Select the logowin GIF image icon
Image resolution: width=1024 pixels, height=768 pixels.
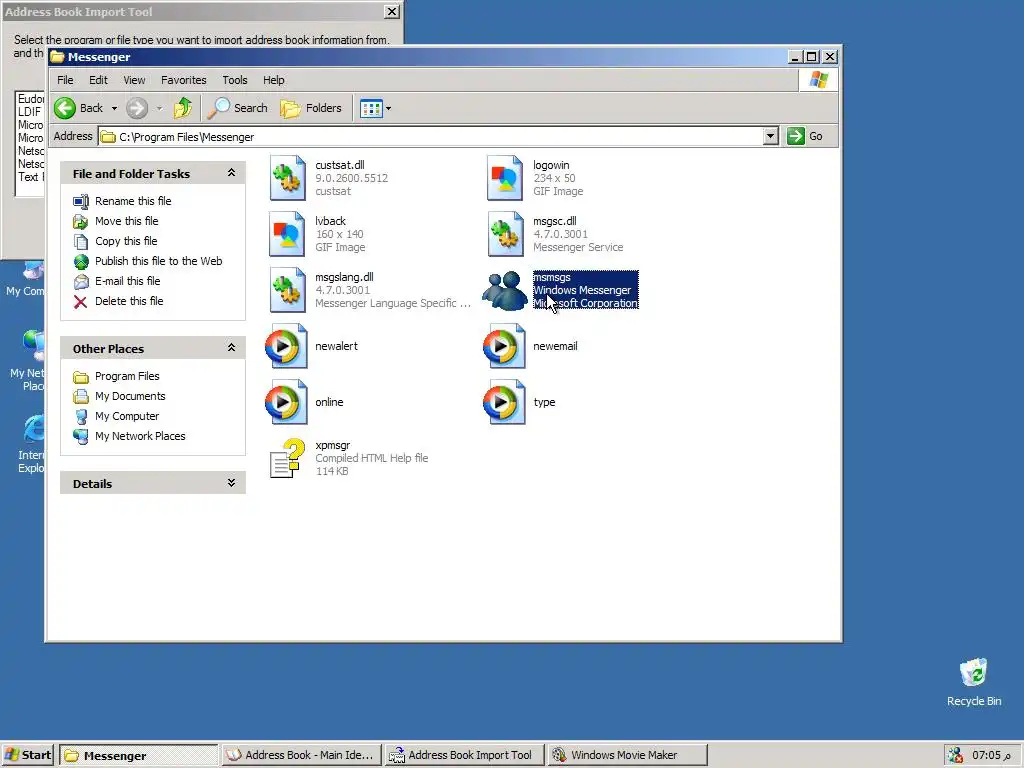505,178
